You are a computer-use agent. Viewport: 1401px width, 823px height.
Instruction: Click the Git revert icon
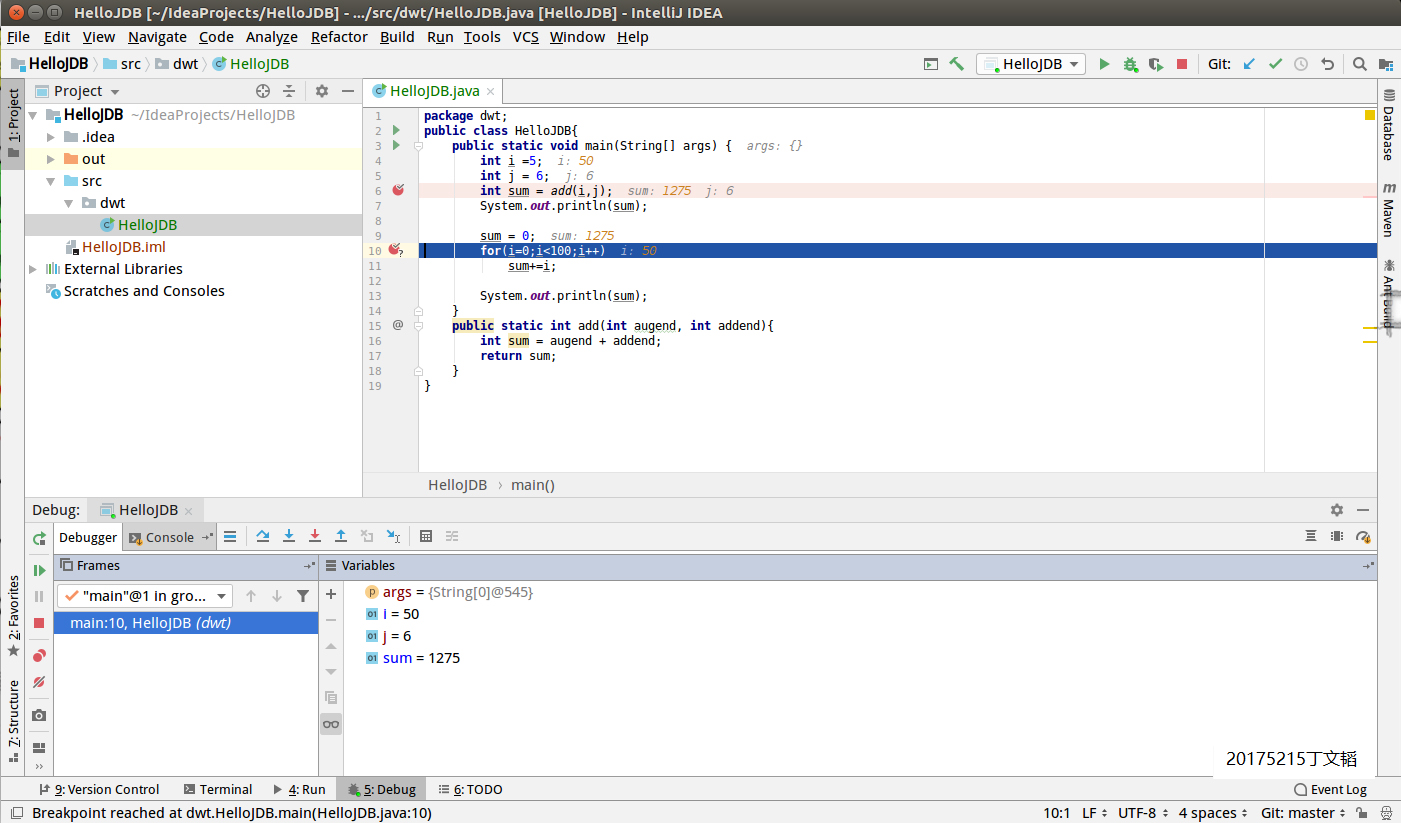(1327, 64)
